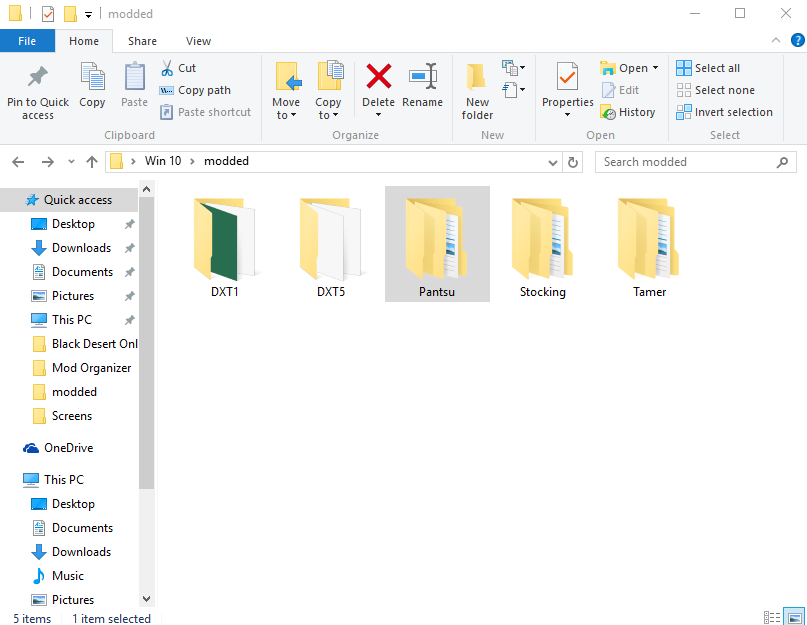The height and width of the screenshot is (625, 807).
Task: Click Select all button
Action: click(708, 68)
